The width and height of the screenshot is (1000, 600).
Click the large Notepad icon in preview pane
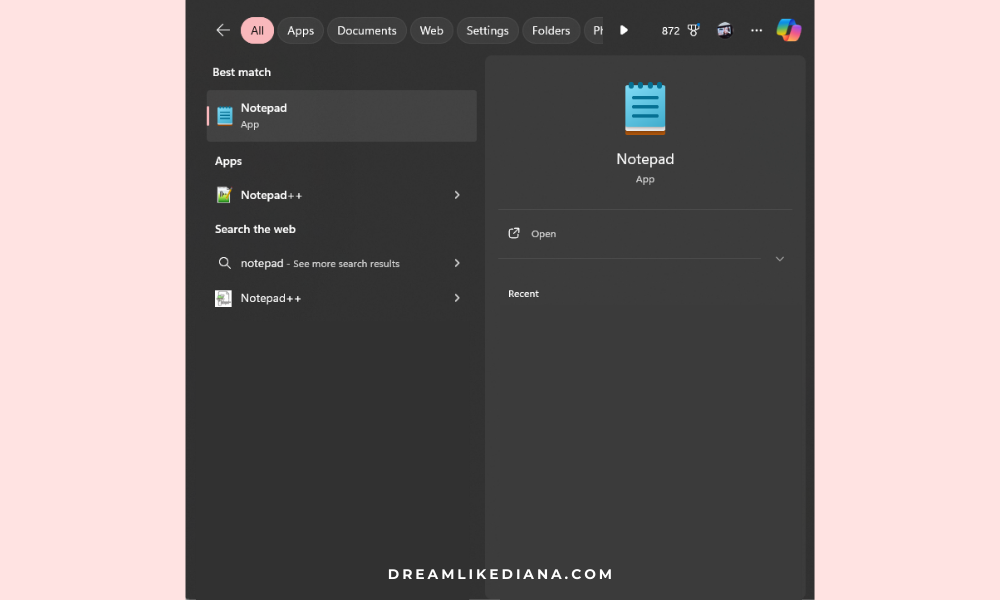(645, 107)
